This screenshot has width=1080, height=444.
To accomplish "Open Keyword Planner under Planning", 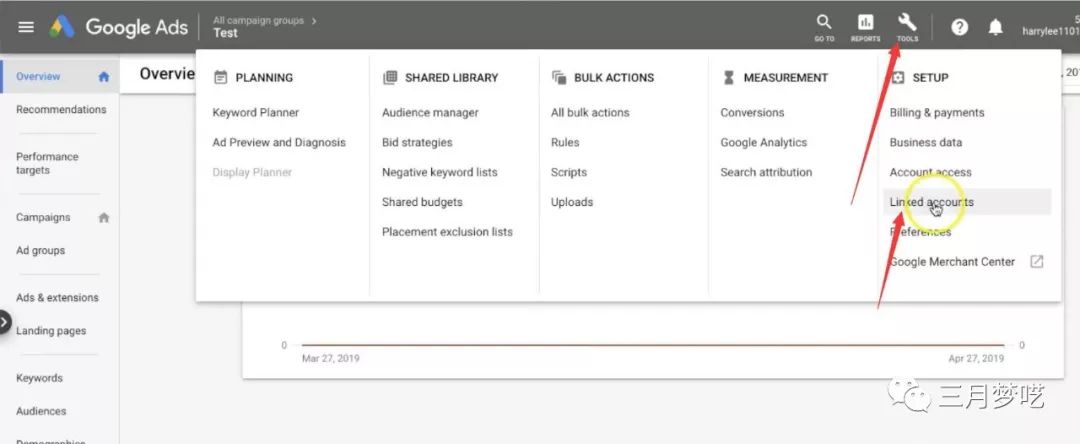I will point(255,113).
